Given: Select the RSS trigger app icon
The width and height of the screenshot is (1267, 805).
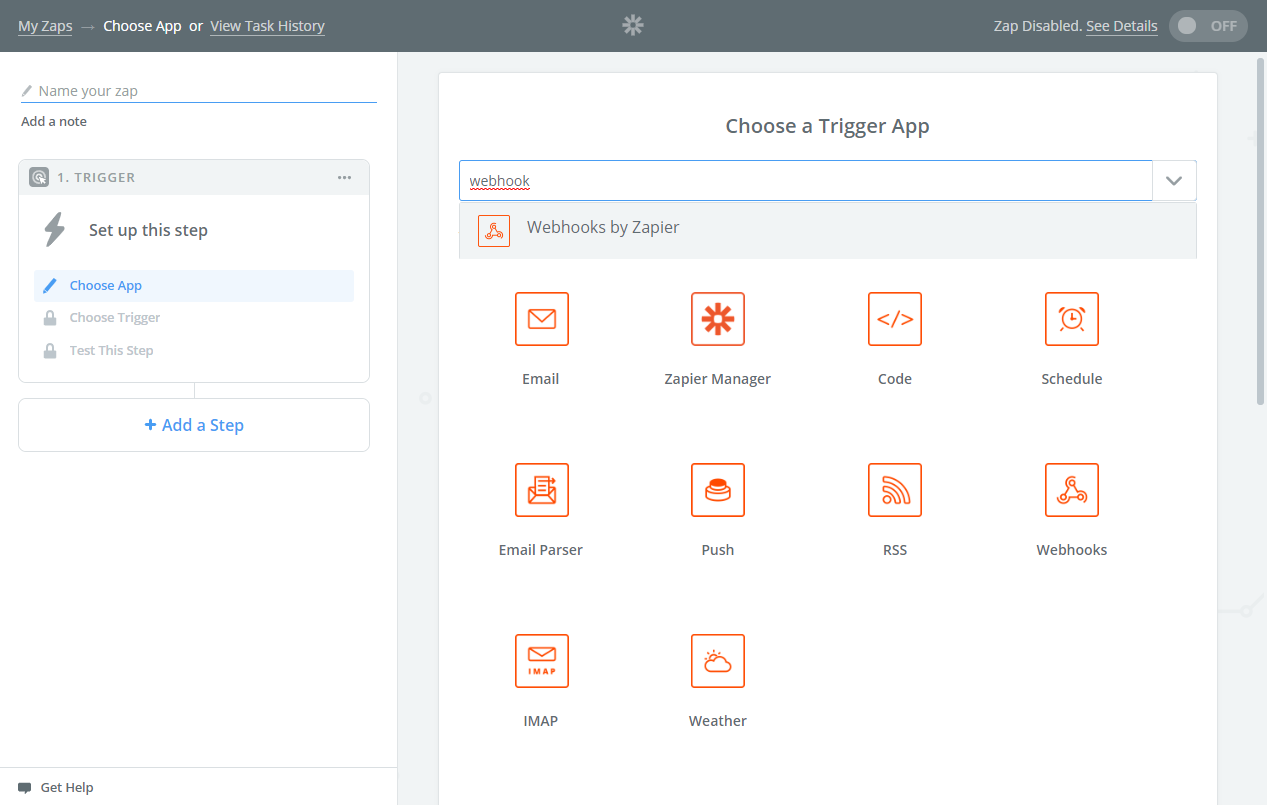Looking at the screenshot, I should click(894, 490).
